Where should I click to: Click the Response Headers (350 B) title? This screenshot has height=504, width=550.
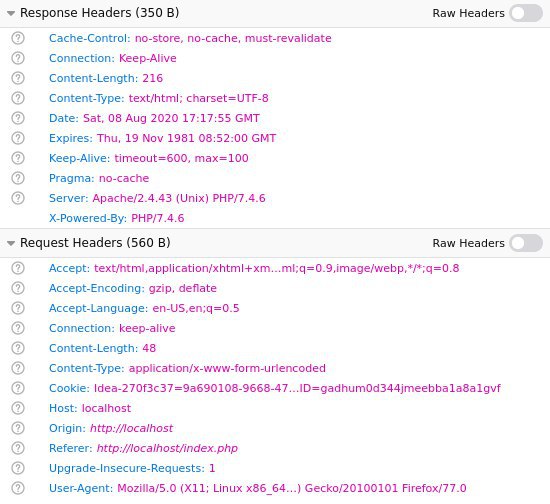coord(100,13)
